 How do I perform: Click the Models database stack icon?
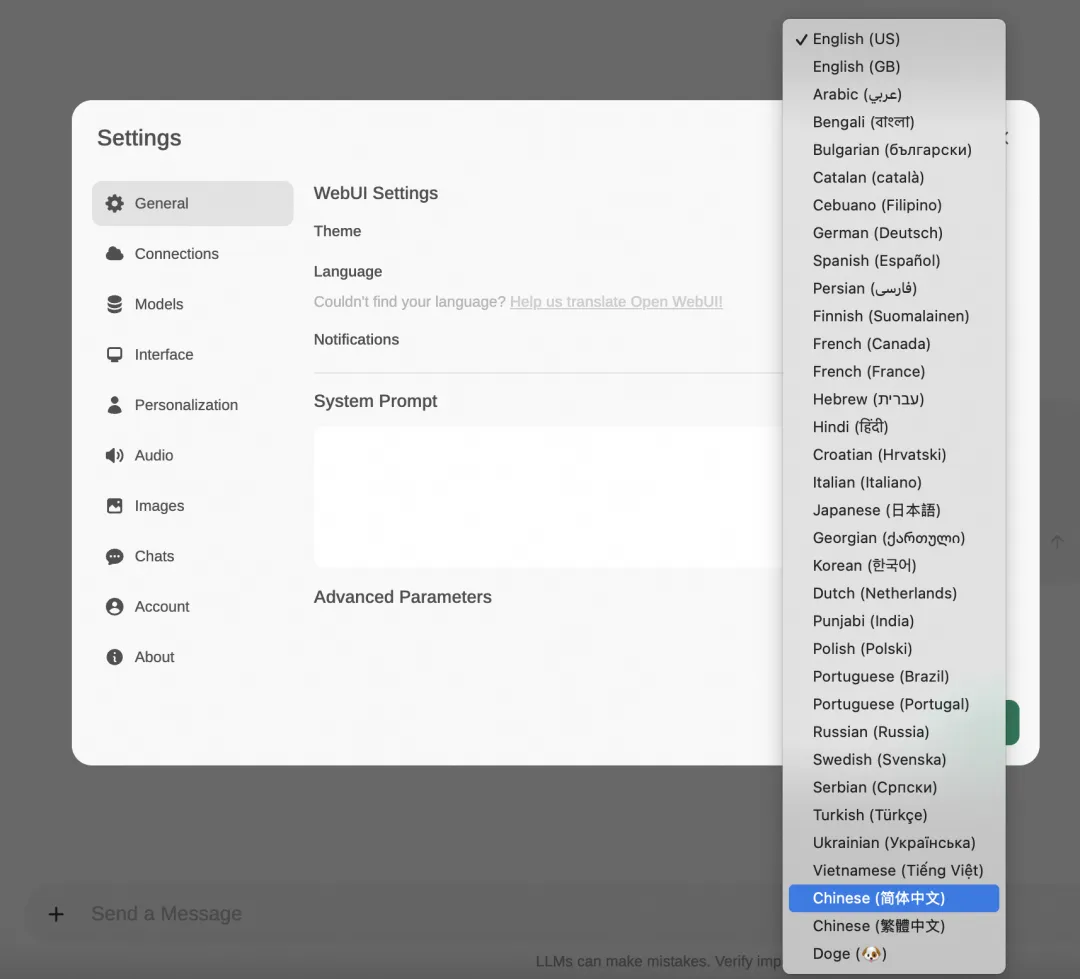coord(114,304)
